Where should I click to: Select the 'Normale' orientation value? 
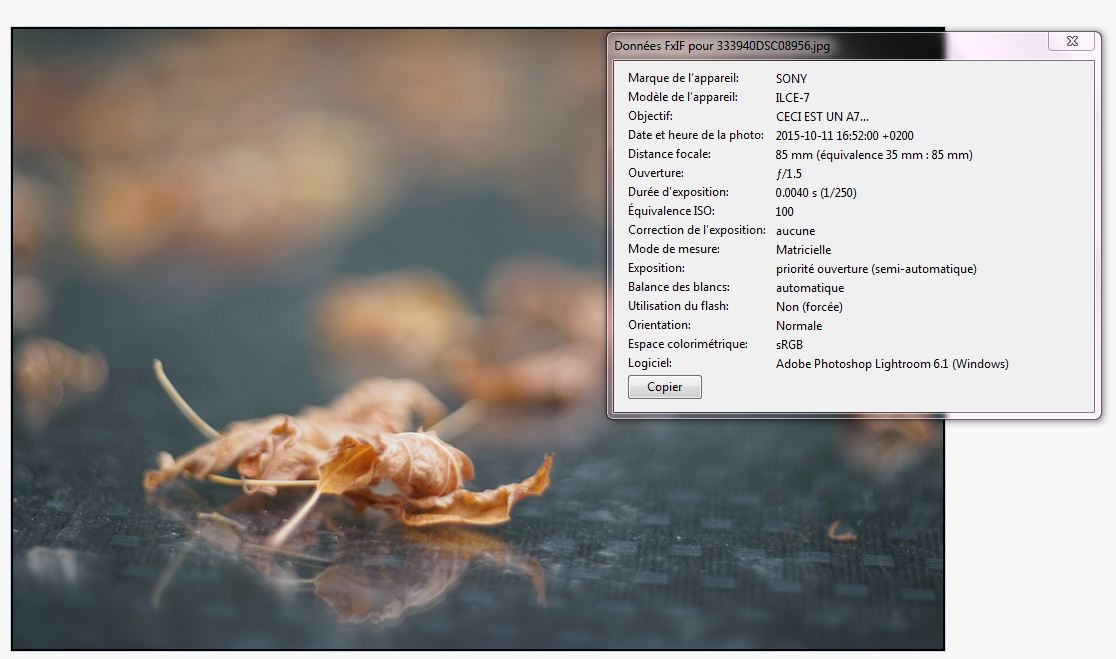[799, 326]
